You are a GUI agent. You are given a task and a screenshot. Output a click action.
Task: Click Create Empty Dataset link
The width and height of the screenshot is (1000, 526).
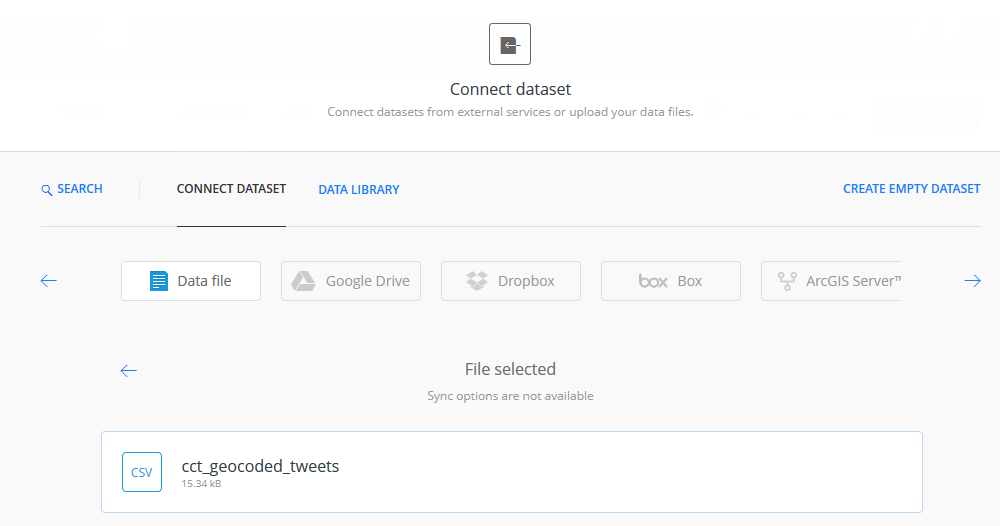point(911,189)
